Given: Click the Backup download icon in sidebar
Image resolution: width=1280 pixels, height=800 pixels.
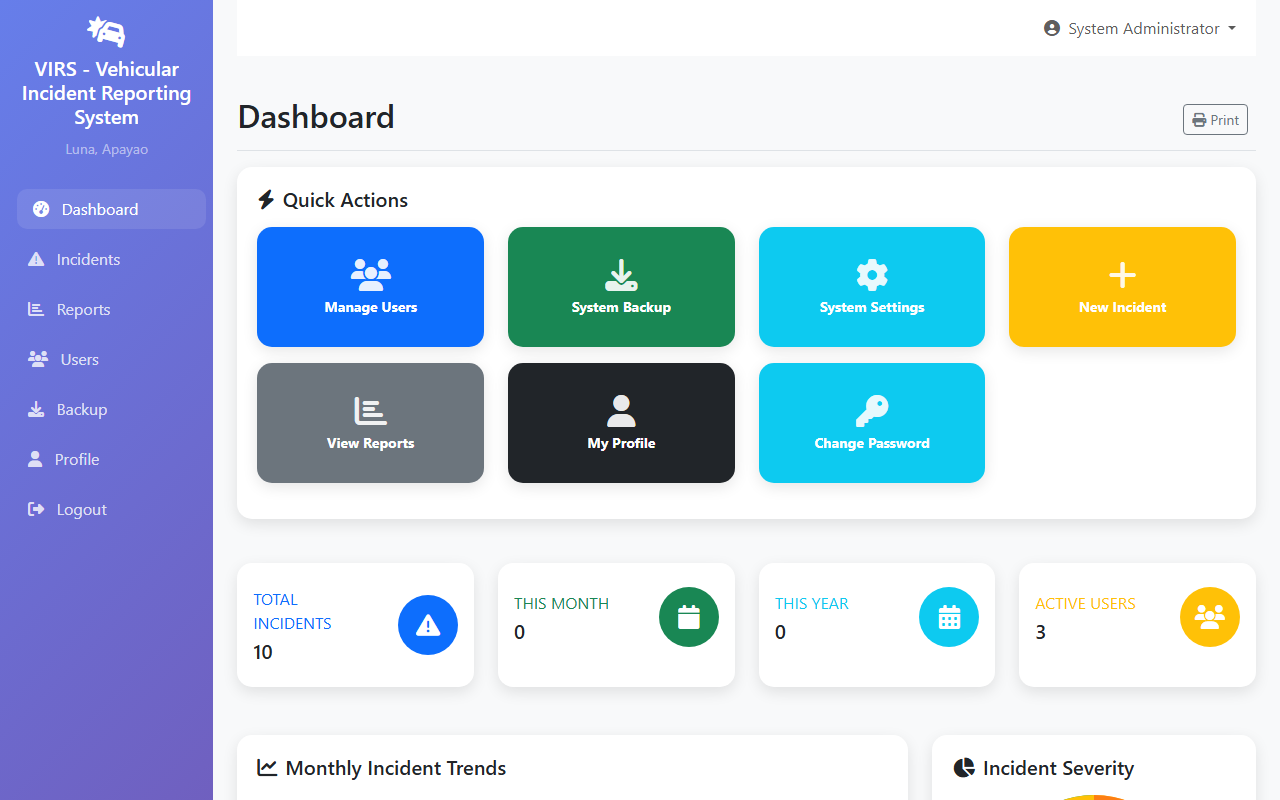Looking at the screenshot, I should pos(36,409).
